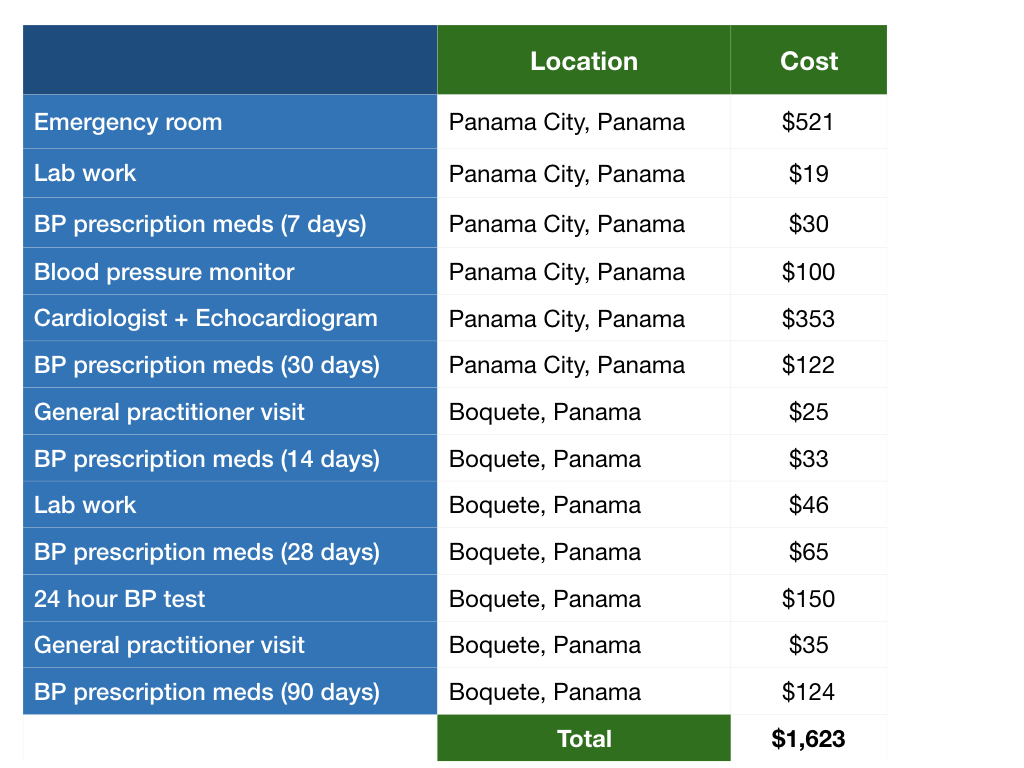Click the empty dark blue header cell
Viewport: 1024px width, 768px height.
tap(230, 61)
